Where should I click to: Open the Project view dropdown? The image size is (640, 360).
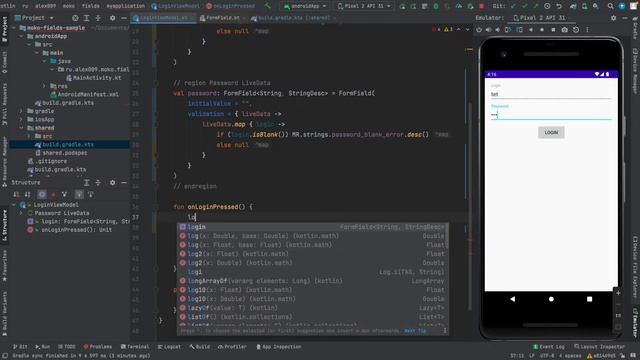(34, 18)
